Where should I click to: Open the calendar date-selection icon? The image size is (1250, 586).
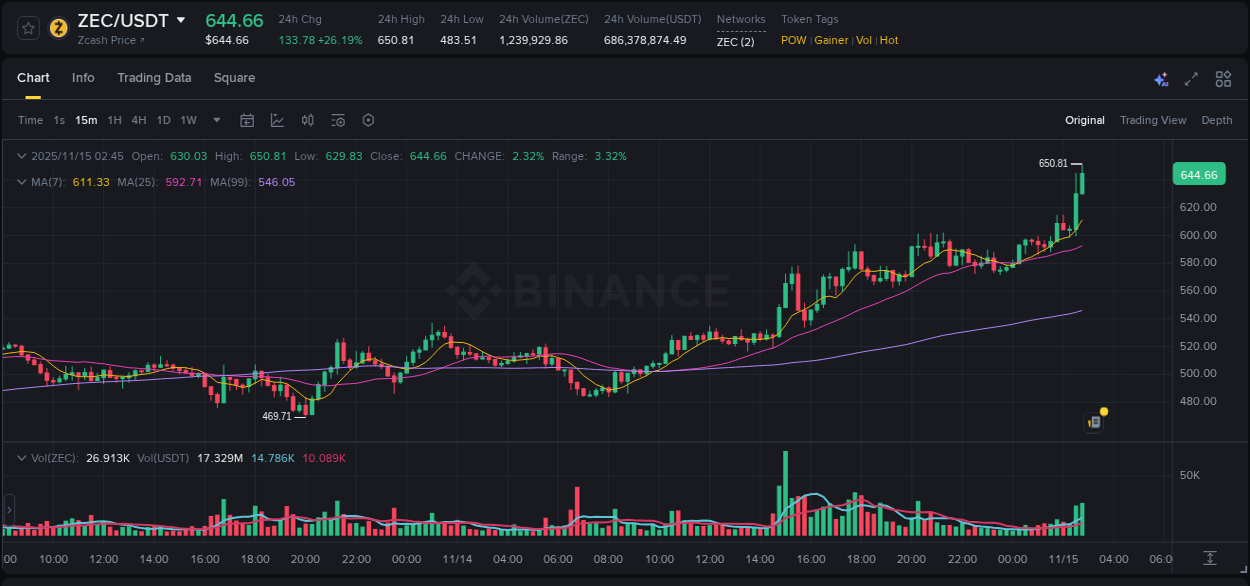pyautogui.click(x=247, y=120)
